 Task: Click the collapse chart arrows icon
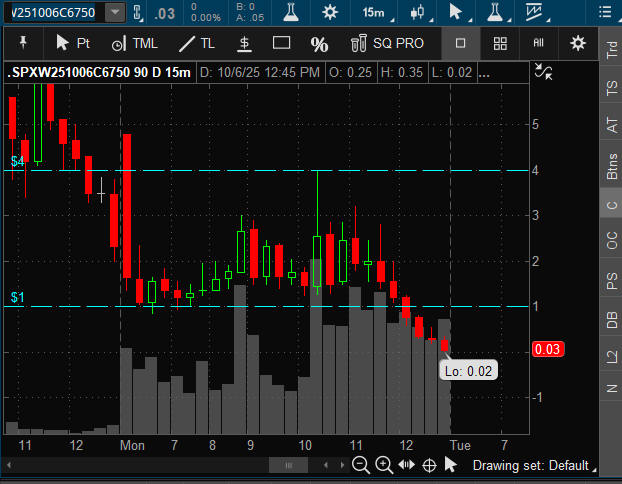pyautogui.click(x=543, y=71)
